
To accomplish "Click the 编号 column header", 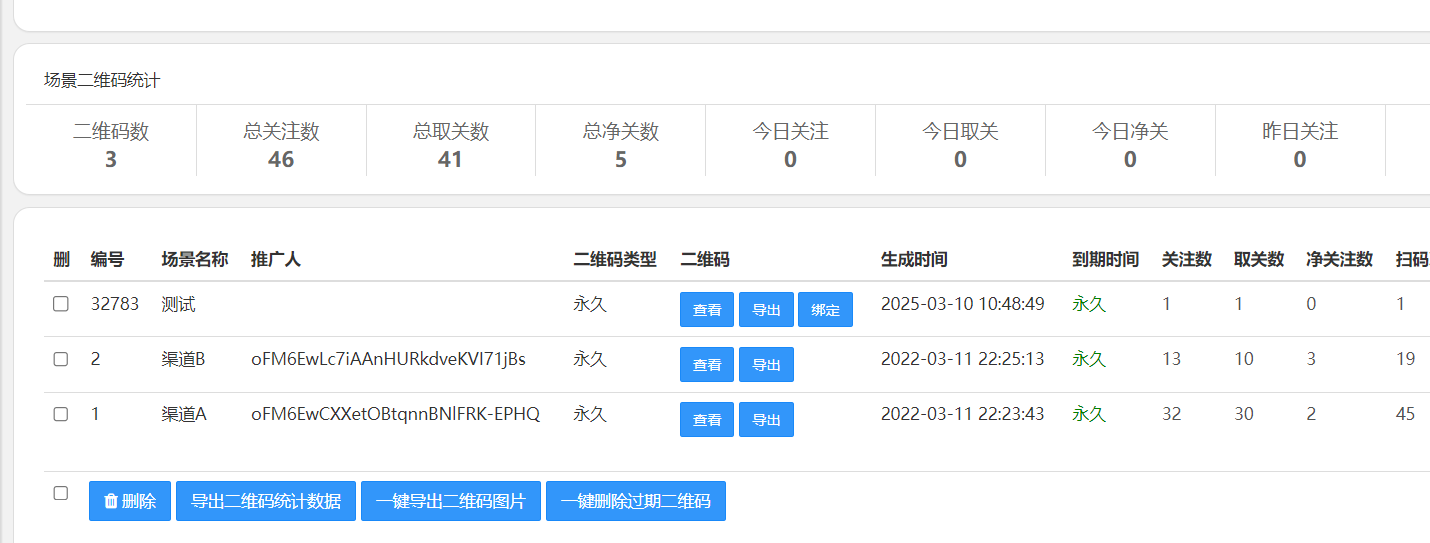I will [107, 260].
